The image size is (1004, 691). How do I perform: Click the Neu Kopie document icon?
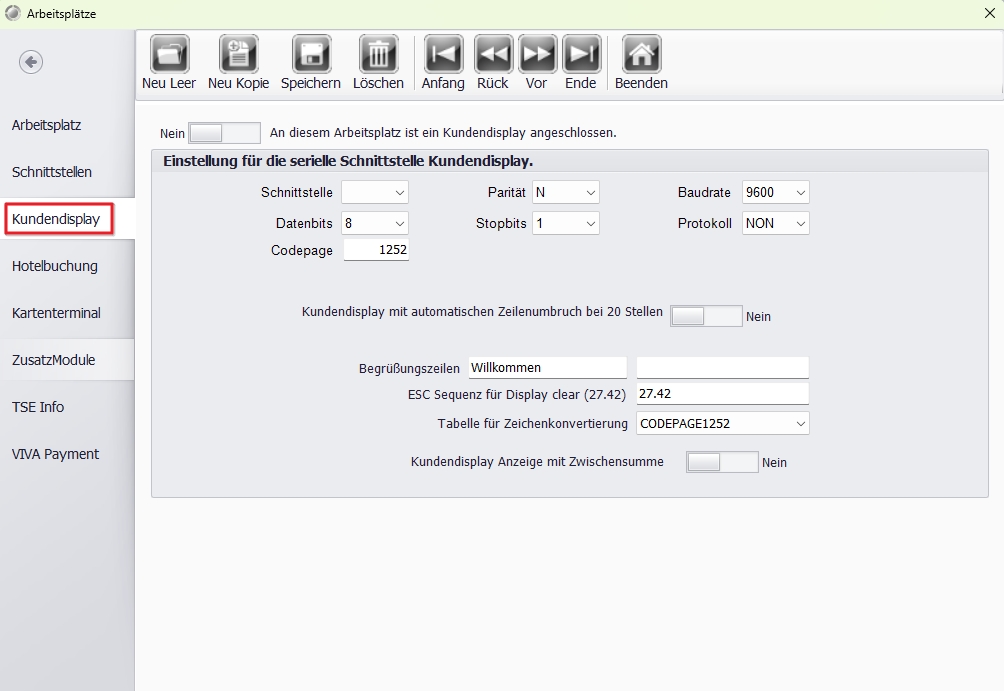click(x=238, y=54)
